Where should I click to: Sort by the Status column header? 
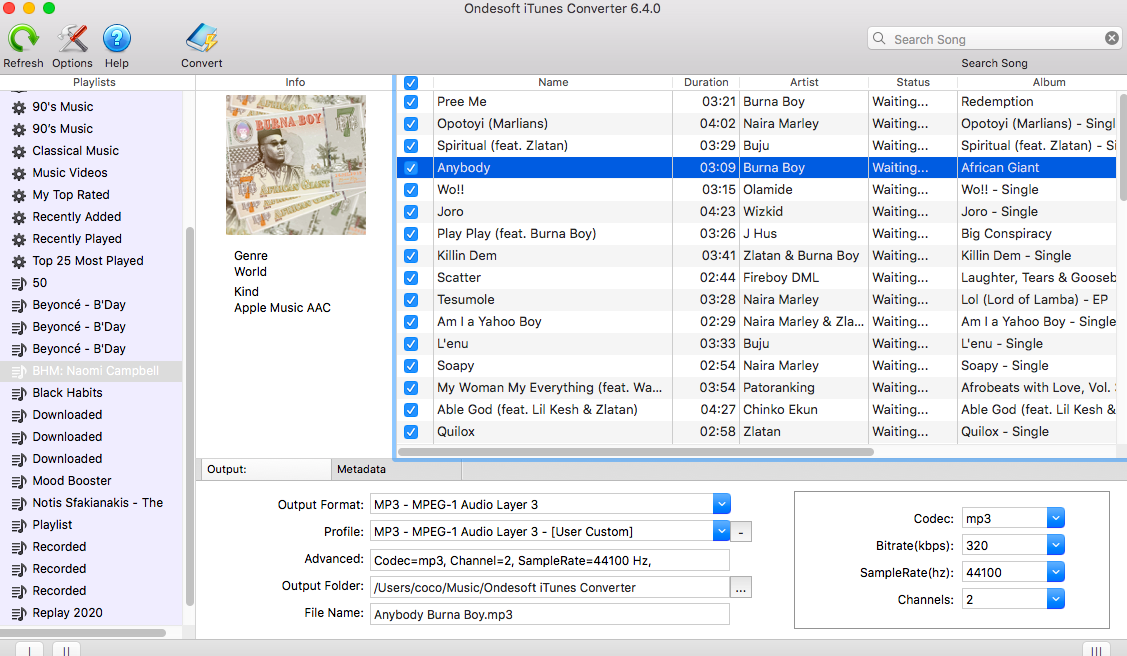(x=913, y=82)
